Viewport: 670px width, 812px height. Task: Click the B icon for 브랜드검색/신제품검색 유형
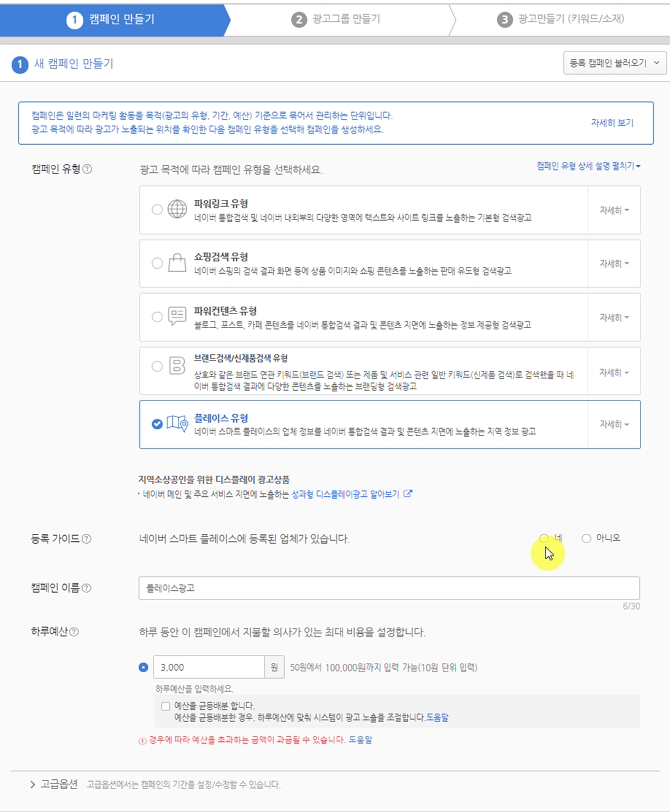tap(177, 366)
